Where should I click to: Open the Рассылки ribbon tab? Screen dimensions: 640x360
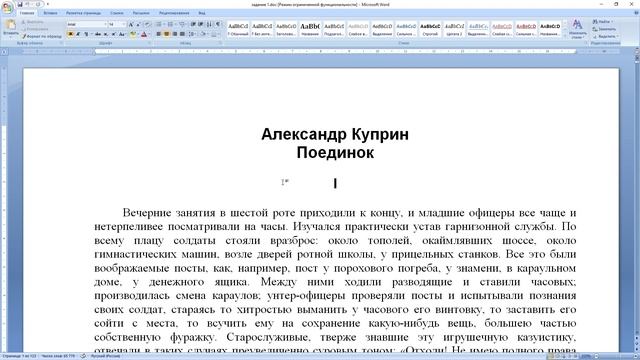[141, 13]
